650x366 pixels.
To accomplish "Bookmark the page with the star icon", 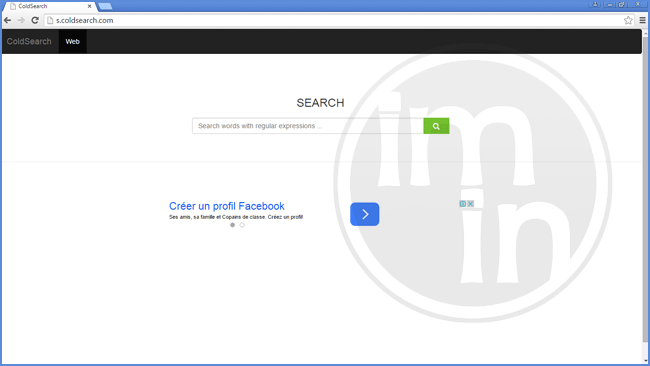I will coord(628,20).
